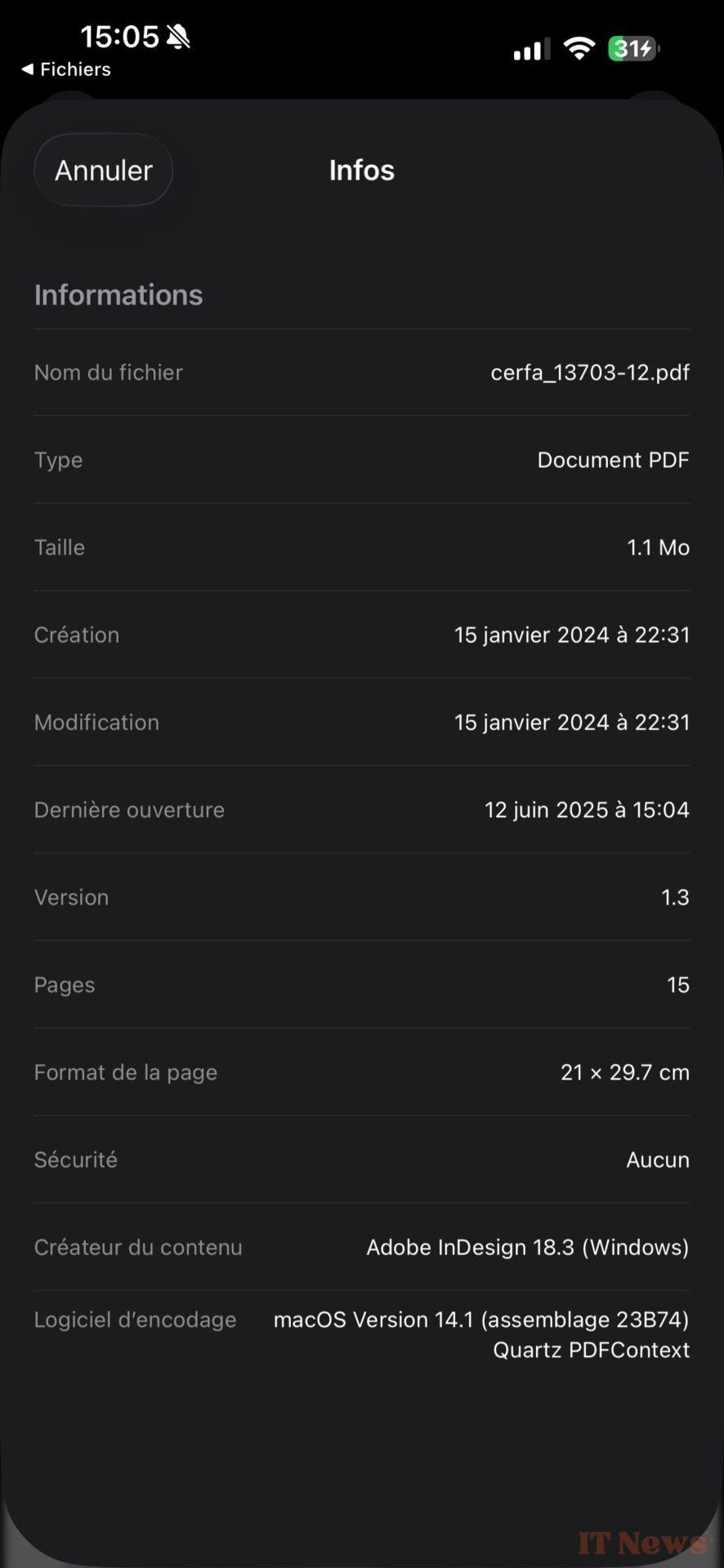Tap the Wi-Fi status icon
Viewport: 724px width, 1568px height.
579,49
